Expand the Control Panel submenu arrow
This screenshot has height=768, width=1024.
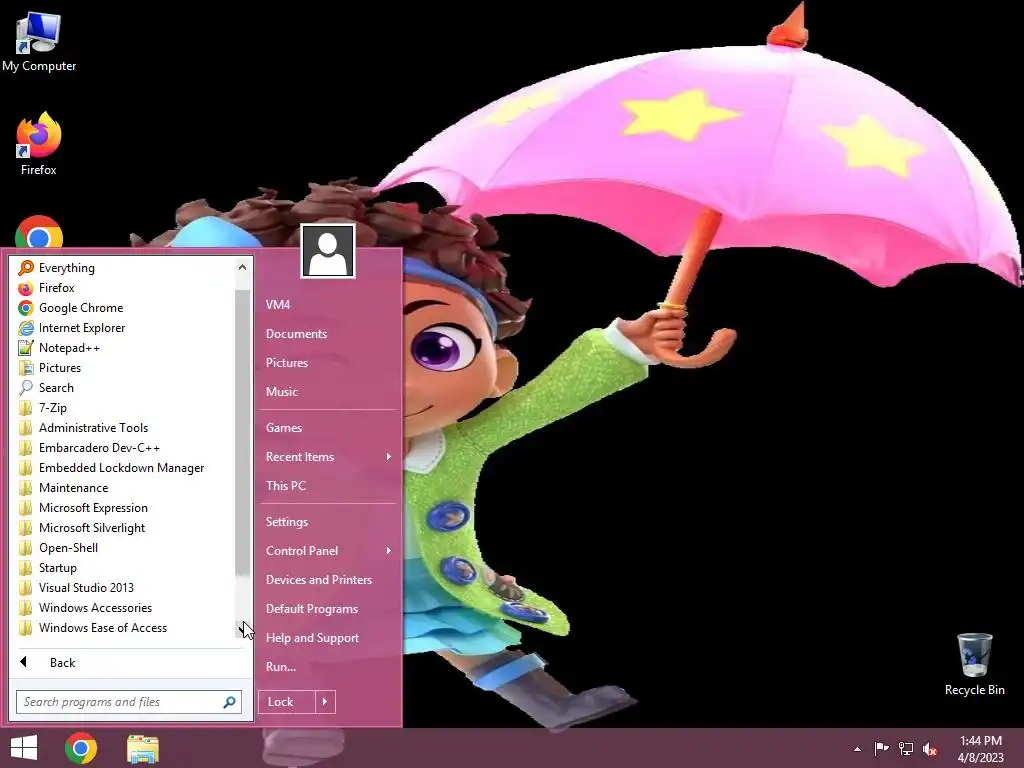point(389,551)
